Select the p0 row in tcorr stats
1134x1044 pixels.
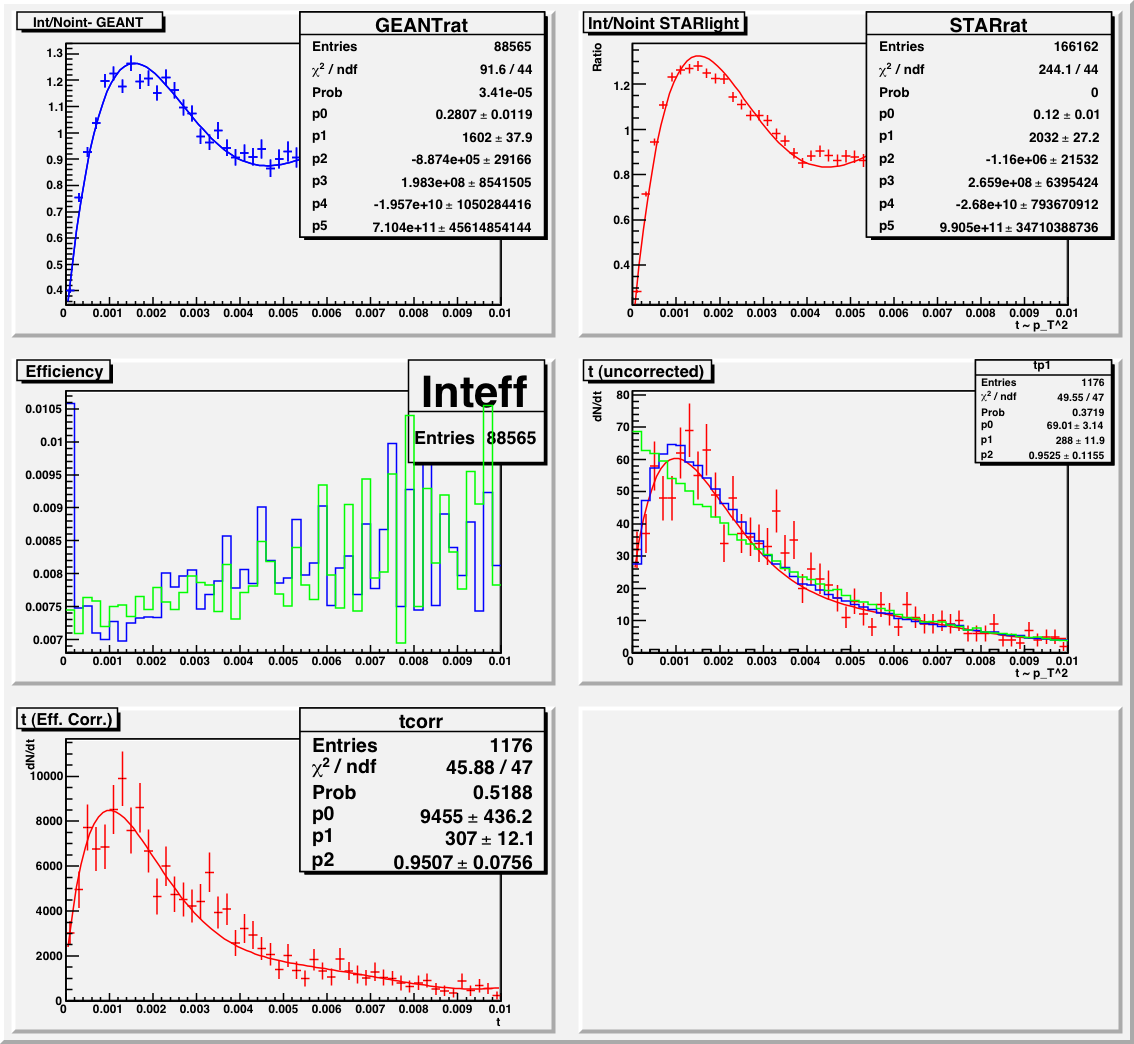(x=422, y=816)
